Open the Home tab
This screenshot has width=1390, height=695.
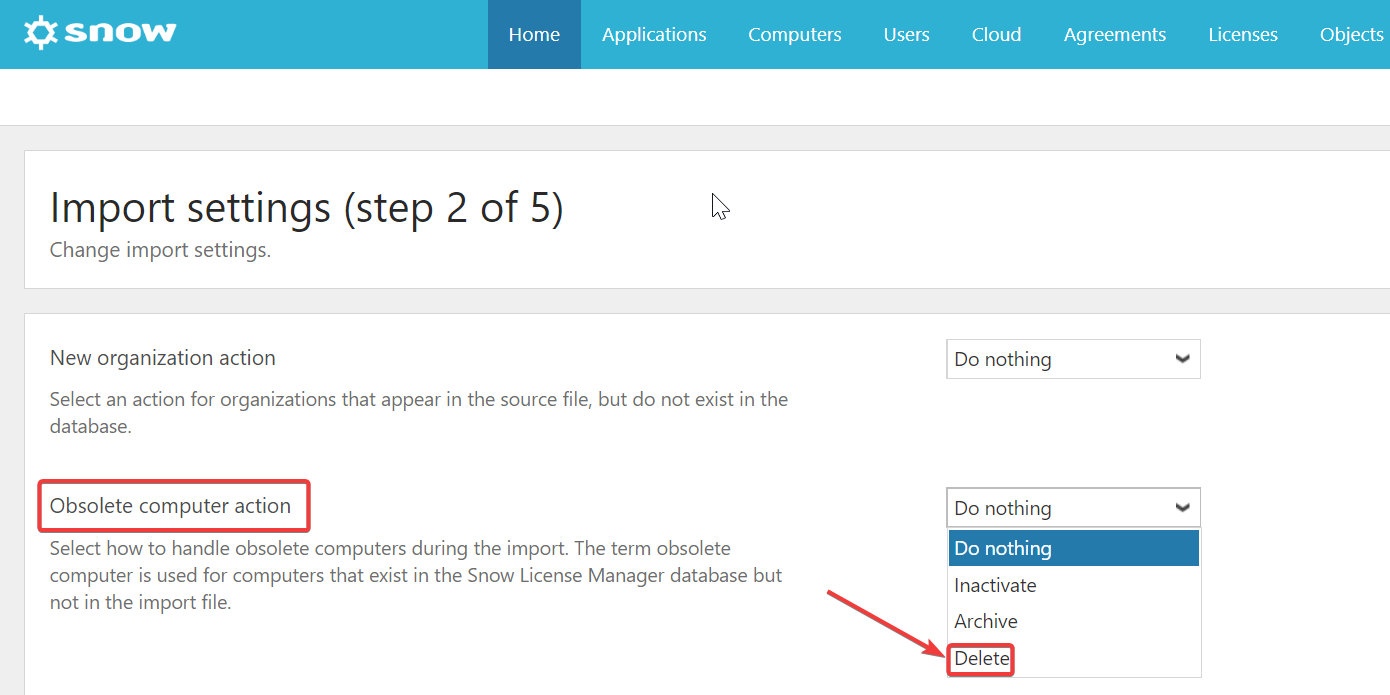click(534, 34)
